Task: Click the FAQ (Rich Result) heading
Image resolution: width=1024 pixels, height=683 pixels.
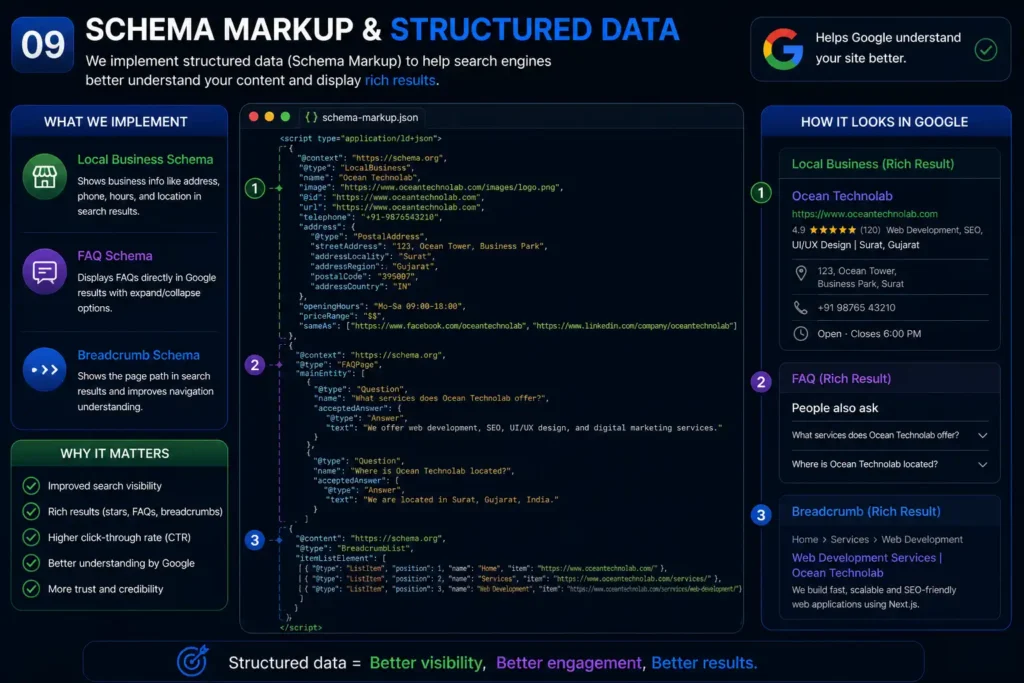Action: click(x=841, y=379)
